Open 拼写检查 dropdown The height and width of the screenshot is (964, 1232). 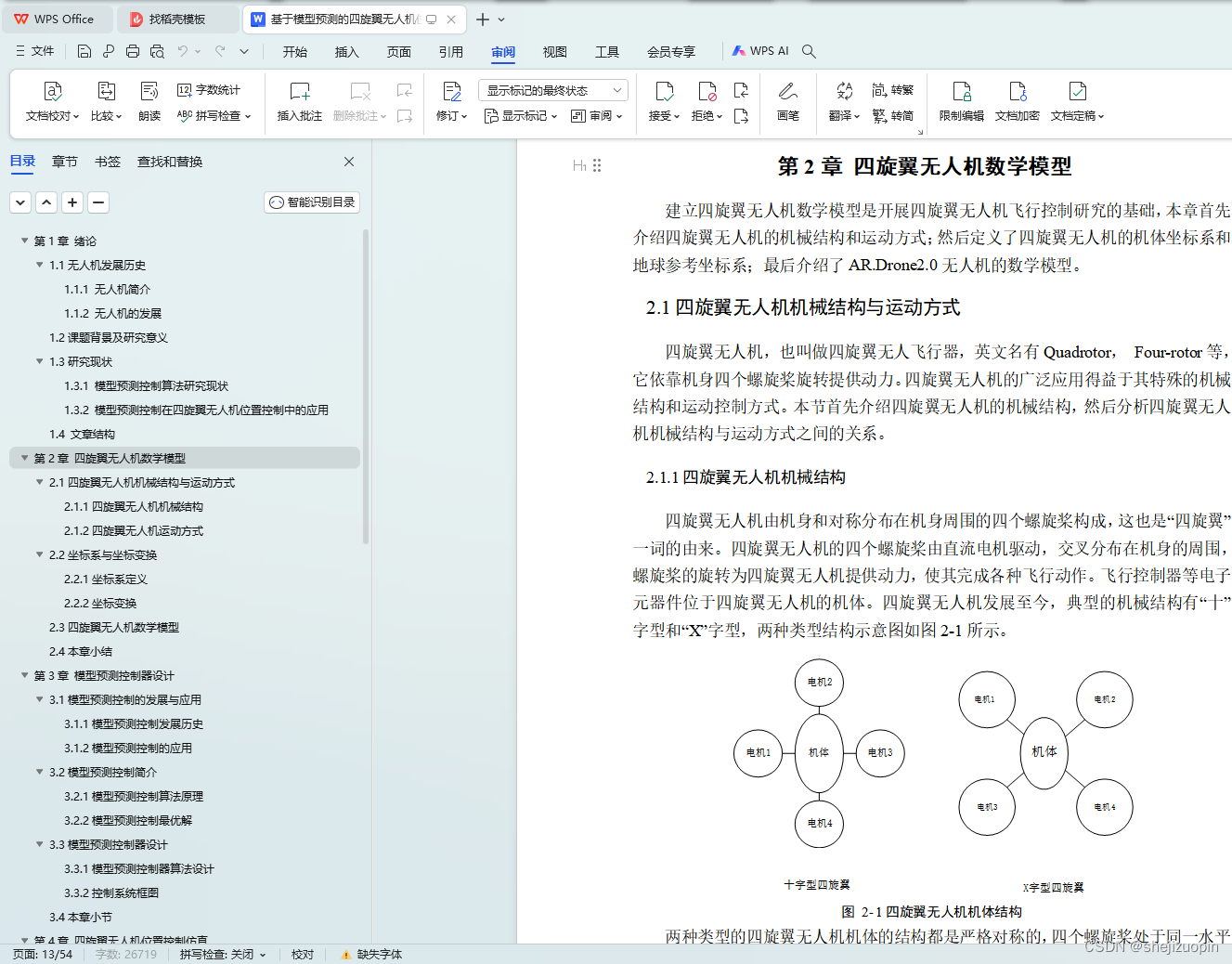(214, 116)
